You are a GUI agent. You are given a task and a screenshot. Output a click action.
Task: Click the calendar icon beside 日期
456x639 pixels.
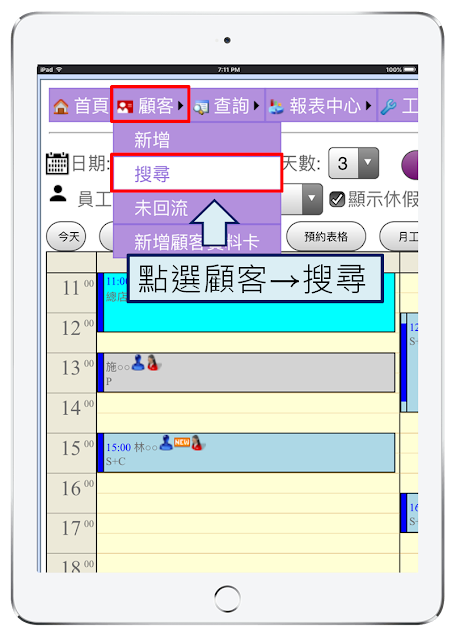pos(57,163)
